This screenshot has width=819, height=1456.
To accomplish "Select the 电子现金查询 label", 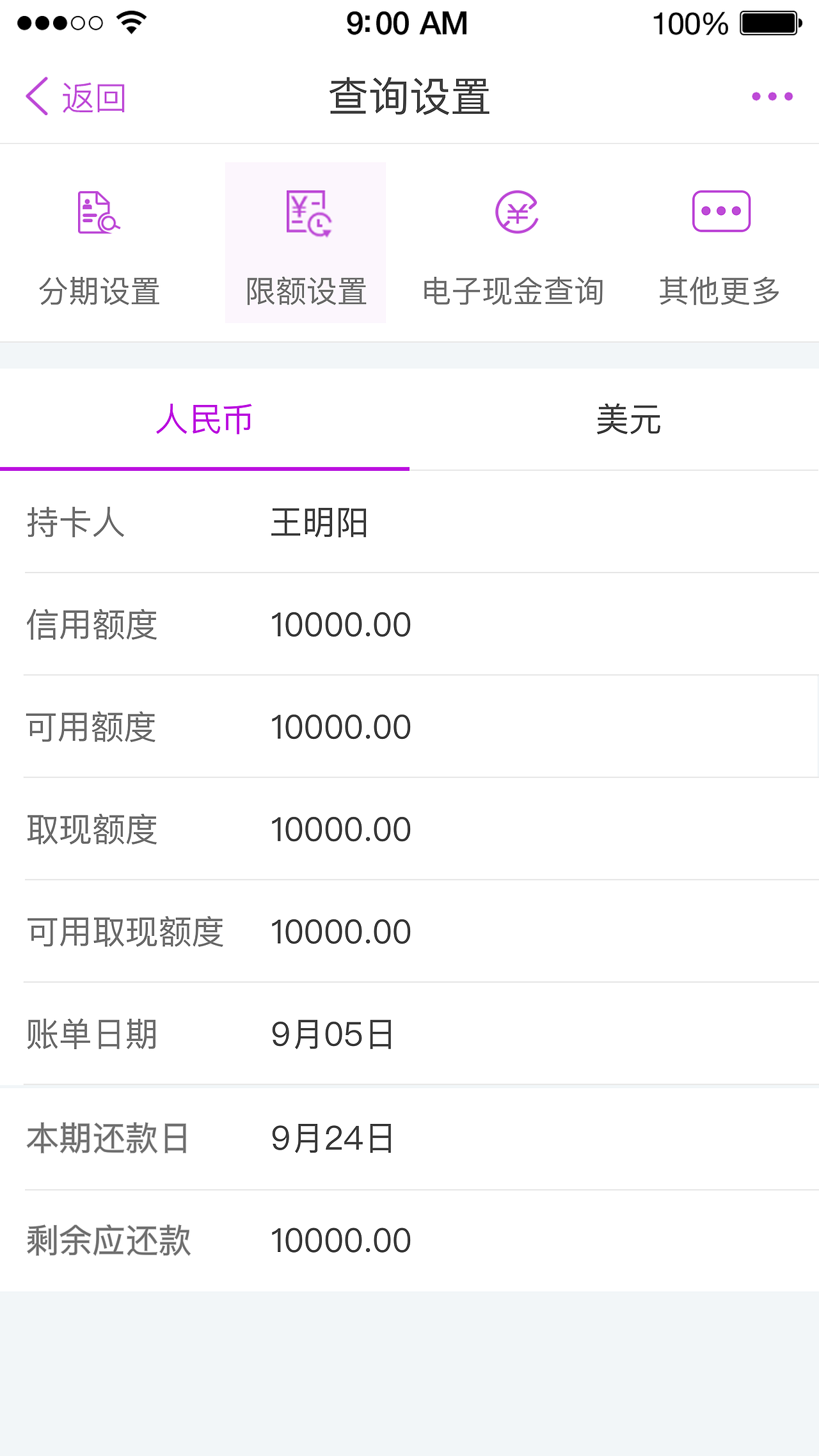I will [513, 292].
